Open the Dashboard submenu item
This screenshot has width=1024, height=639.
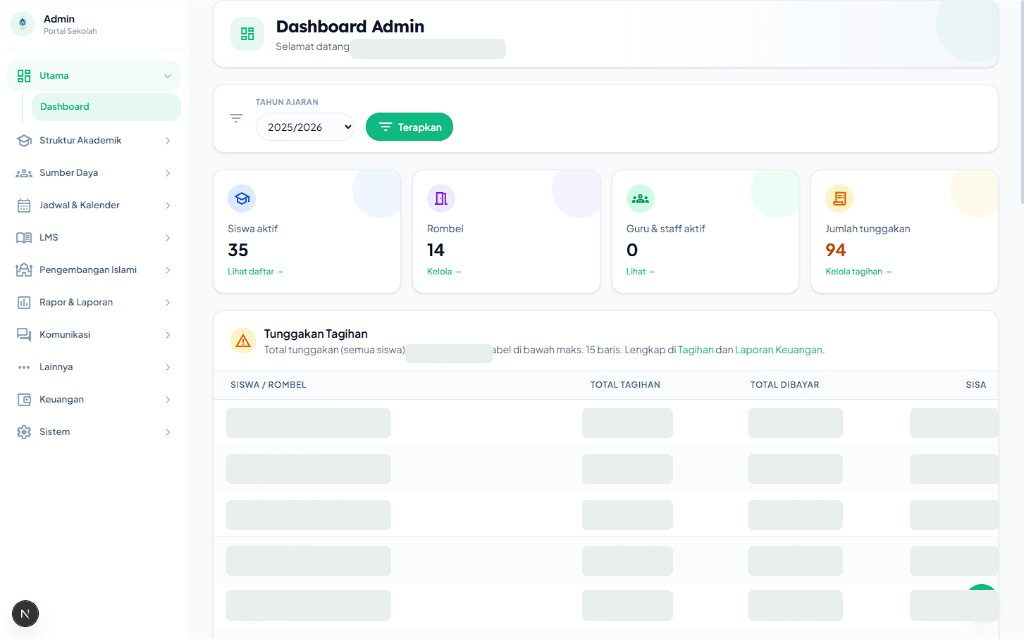[x=106, y=106]
